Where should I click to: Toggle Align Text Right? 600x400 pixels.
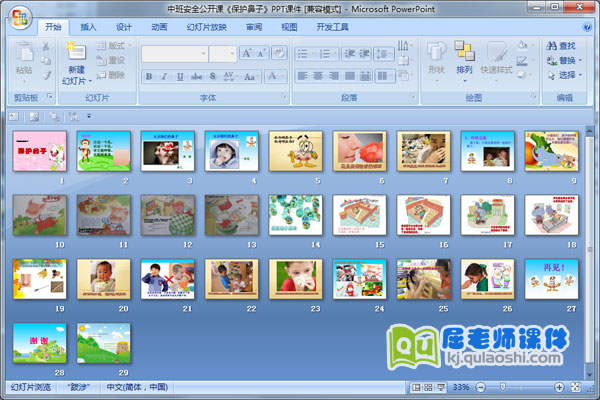tap(334, 76)
